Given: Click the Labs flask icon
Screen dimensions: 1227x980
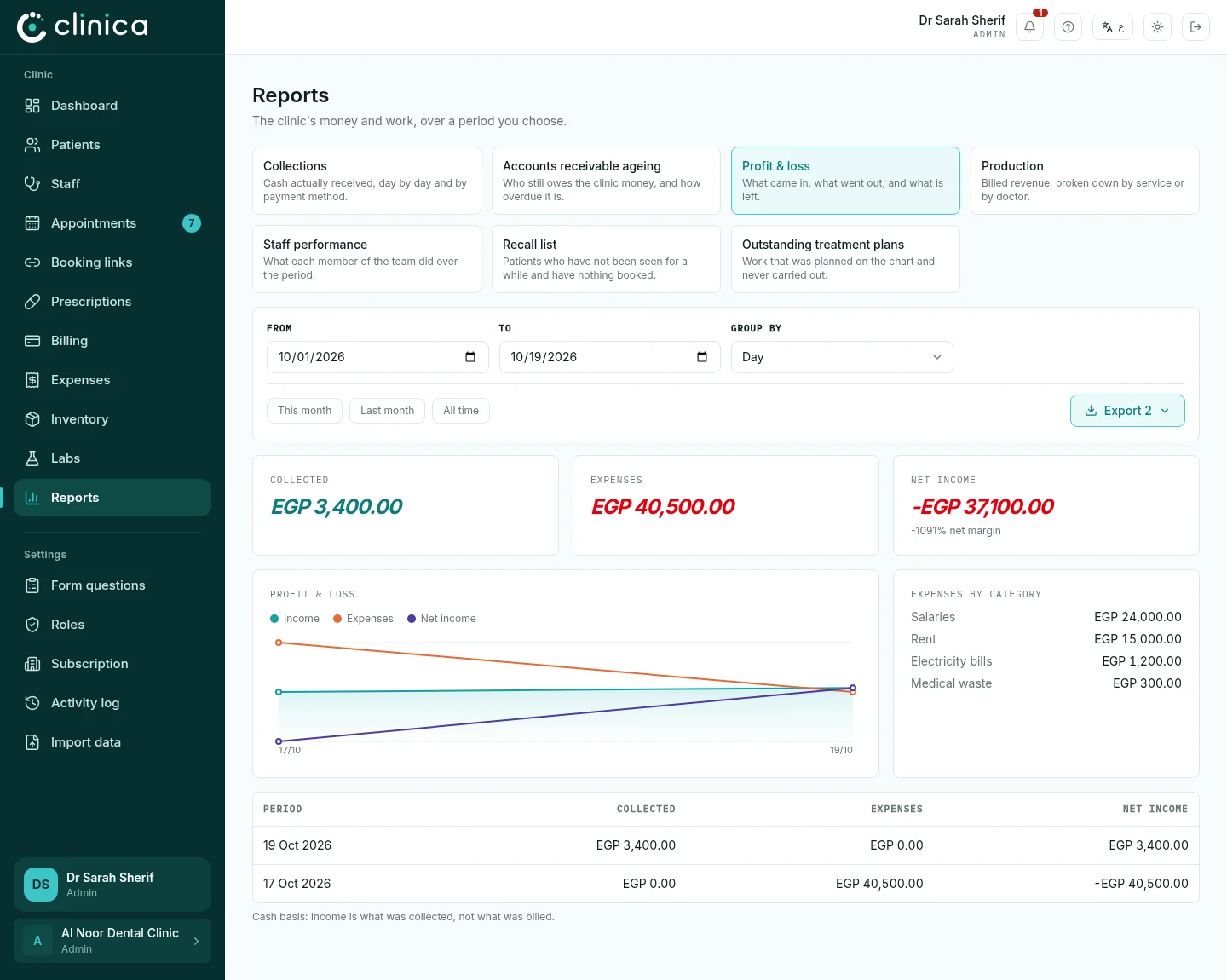Looking at the screenshot, I should pyautogui.click(x=32, y=458).
